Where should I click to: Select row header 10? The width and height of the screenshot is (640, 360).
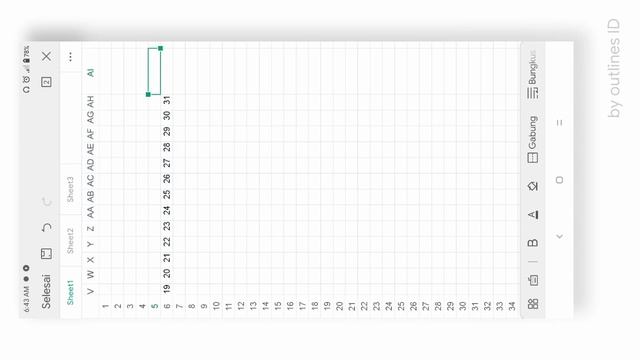click(x=216, y=305)
